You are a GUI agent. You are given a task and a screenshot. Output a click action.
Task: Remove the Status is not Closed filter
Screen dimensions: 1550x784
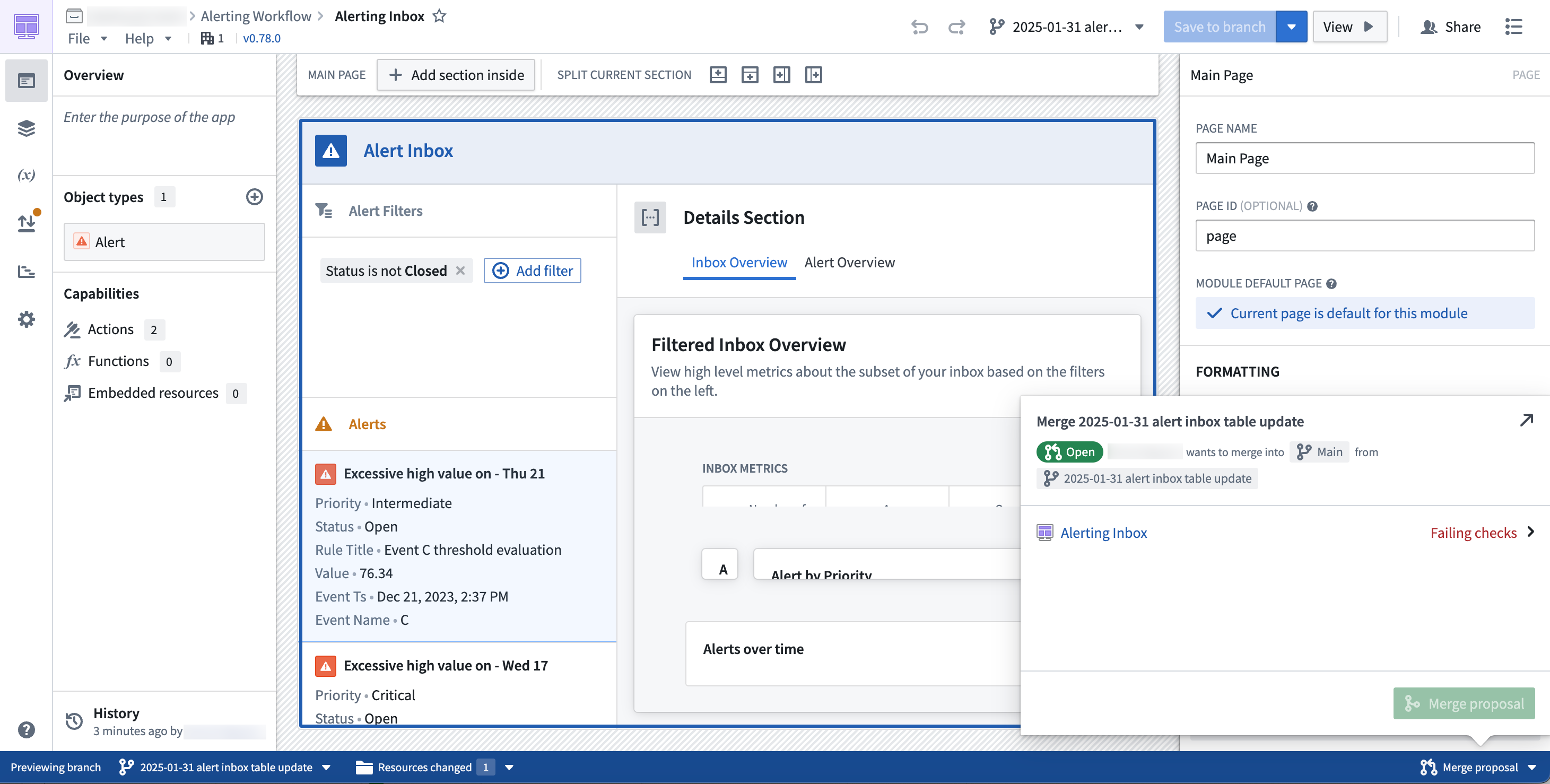(x=460, y=271)
